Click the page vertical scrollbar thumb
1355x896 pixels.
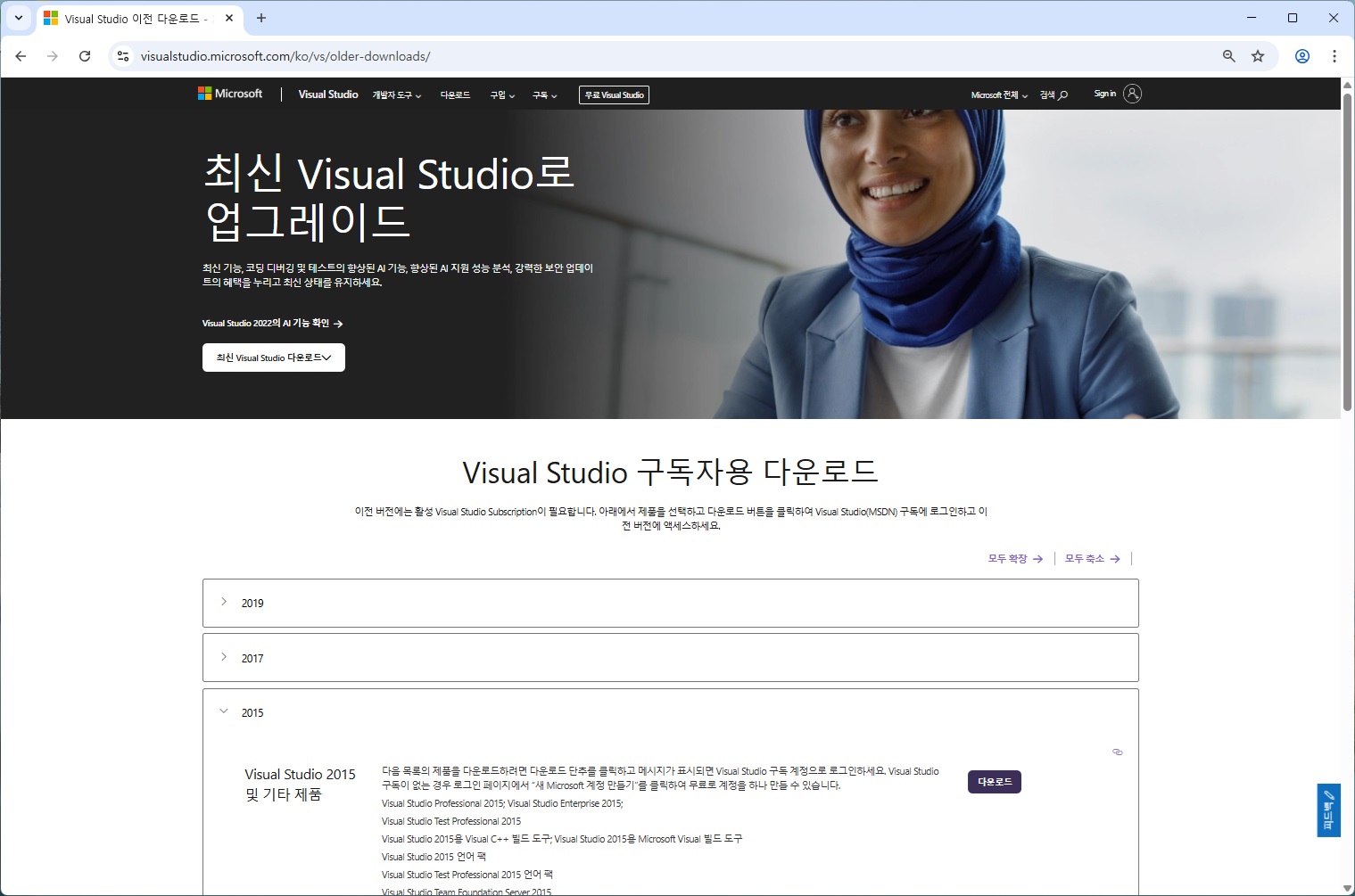click(x=1348, y=252)
